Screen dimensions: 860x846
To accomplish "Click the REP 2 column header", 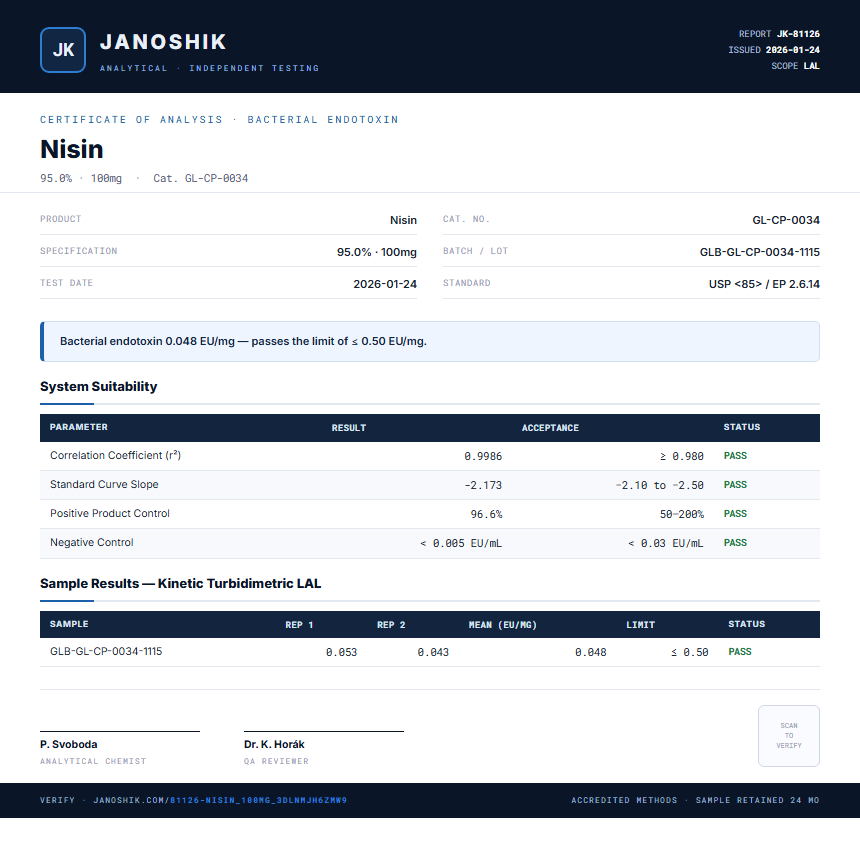I will (x=391, y=624).
